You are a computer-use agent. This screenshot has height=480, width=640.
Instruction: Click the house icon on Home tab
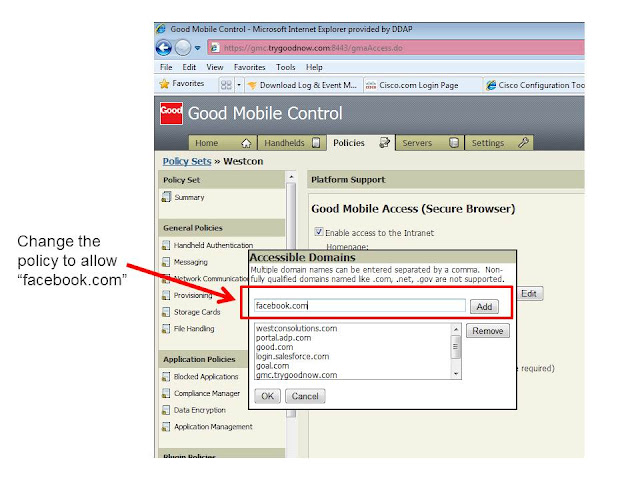tap(246, 143)
